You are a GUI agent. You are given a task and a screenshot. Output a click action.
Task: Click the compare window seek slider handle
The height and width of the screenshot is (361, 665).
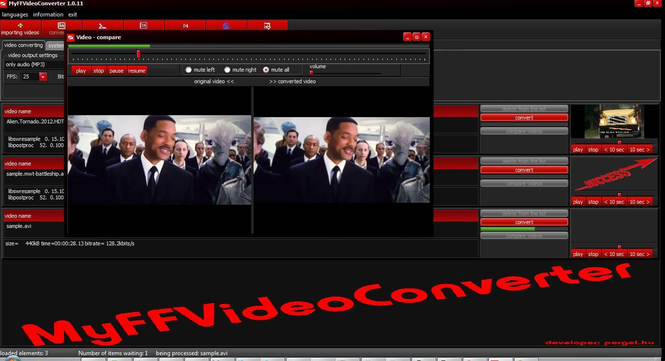click(x=138, y=54)
